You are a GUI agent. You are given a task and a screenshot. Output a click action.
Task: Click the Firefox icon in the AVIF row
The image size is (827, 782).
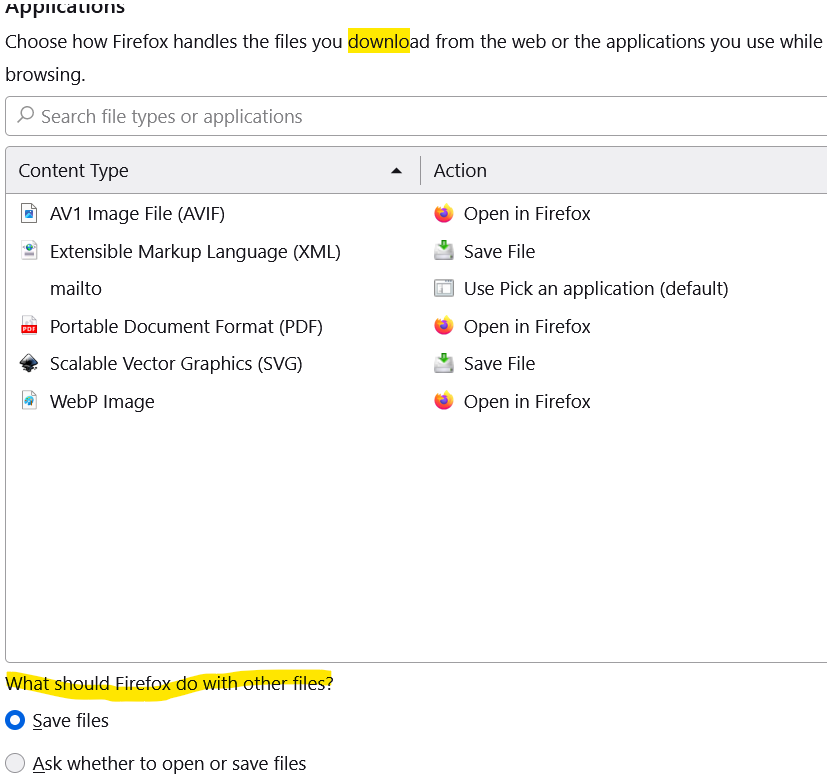click(x=444, y=214)
